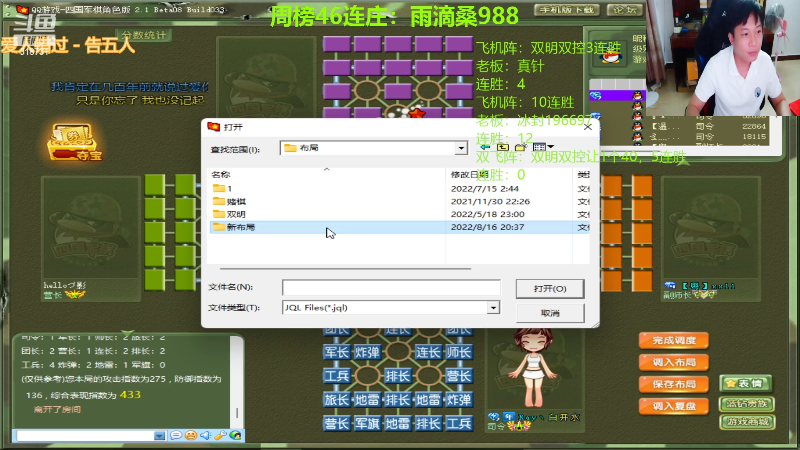Select the 旅长 piece on the board
This screenshot has width=800, height=450.
coord(337,400)
